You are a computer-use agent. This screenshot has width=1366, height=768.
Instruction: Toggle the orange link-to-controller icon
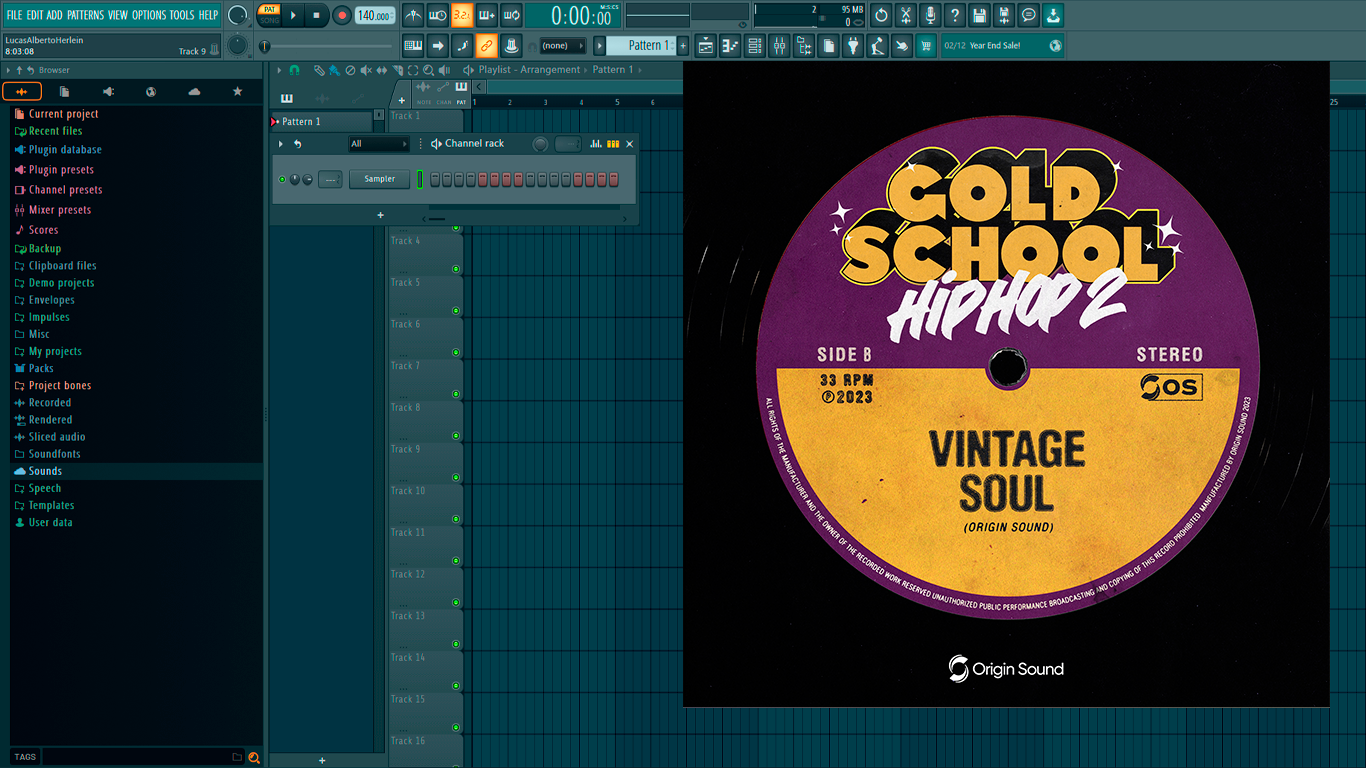(486, 45)
